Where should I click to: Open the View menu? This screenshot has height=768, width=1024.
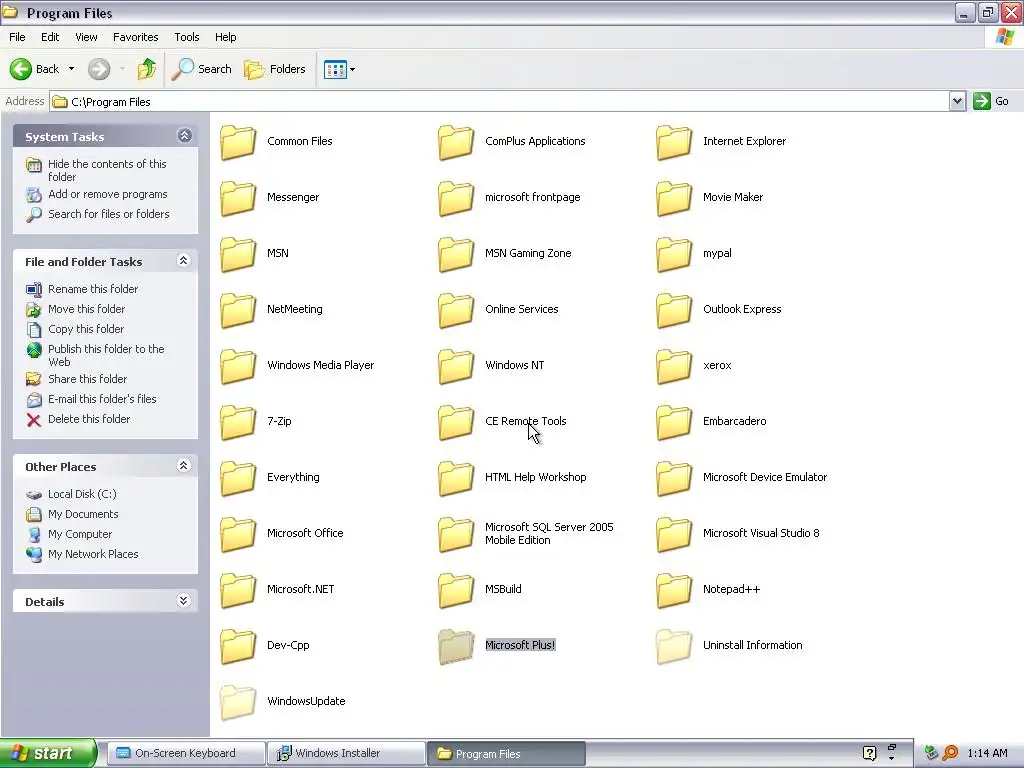[86, 37]
